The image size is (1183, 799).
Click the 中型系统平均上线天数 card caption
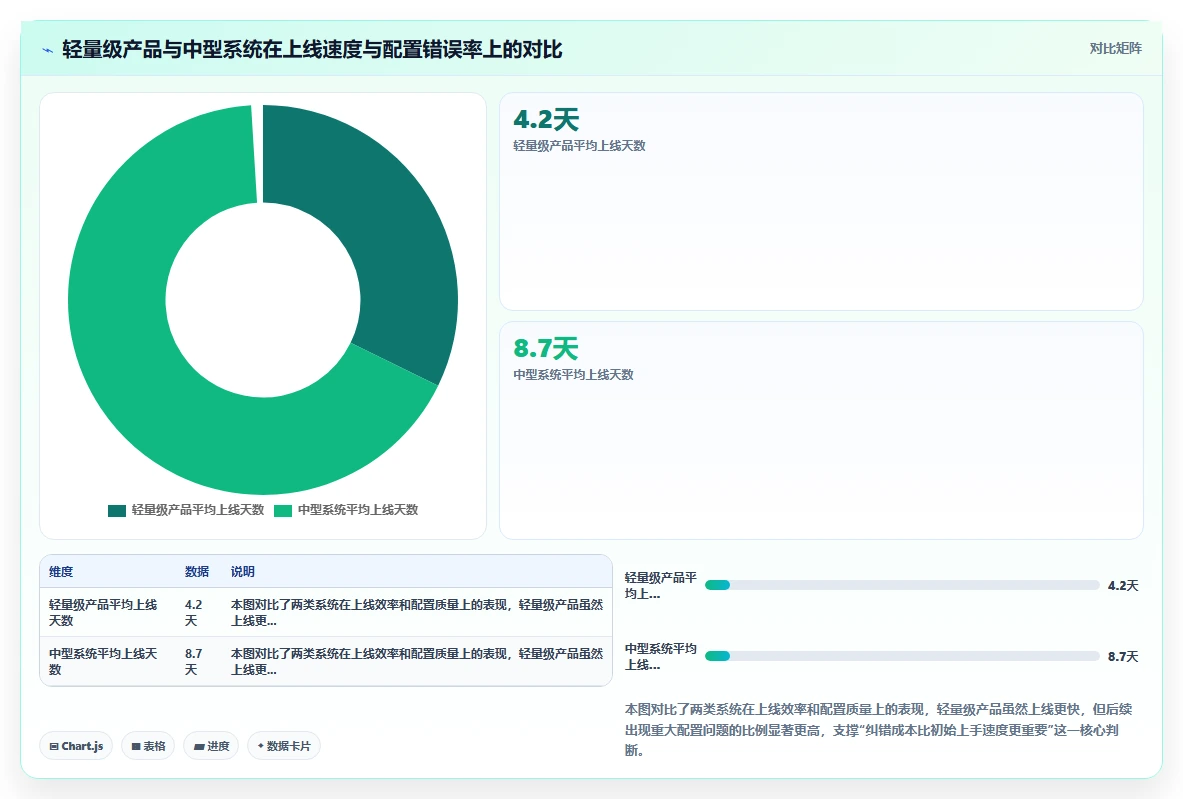tap(573, 374)
